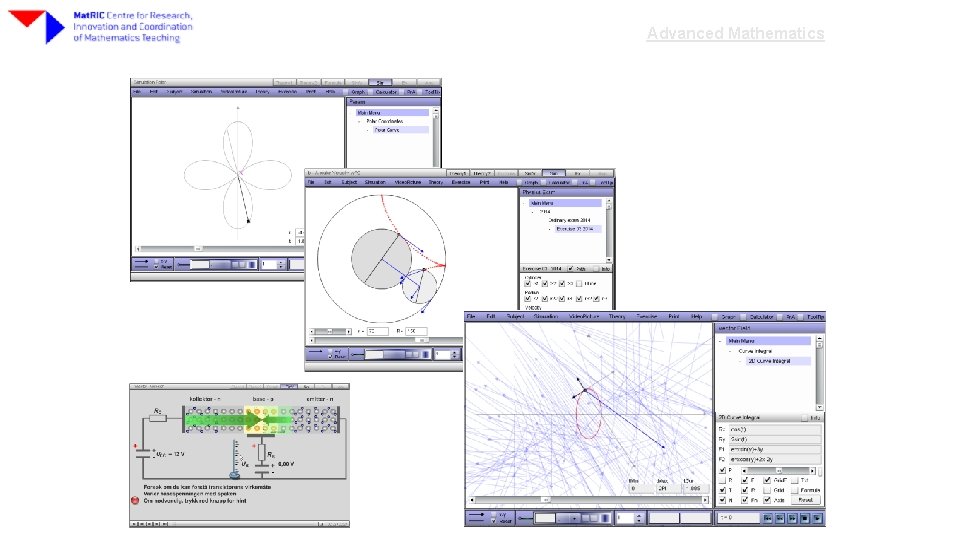The image size is (960, 540).
Task: Open File menu in curve integral window
Action: pyautogui.click(x=470, y=317)
